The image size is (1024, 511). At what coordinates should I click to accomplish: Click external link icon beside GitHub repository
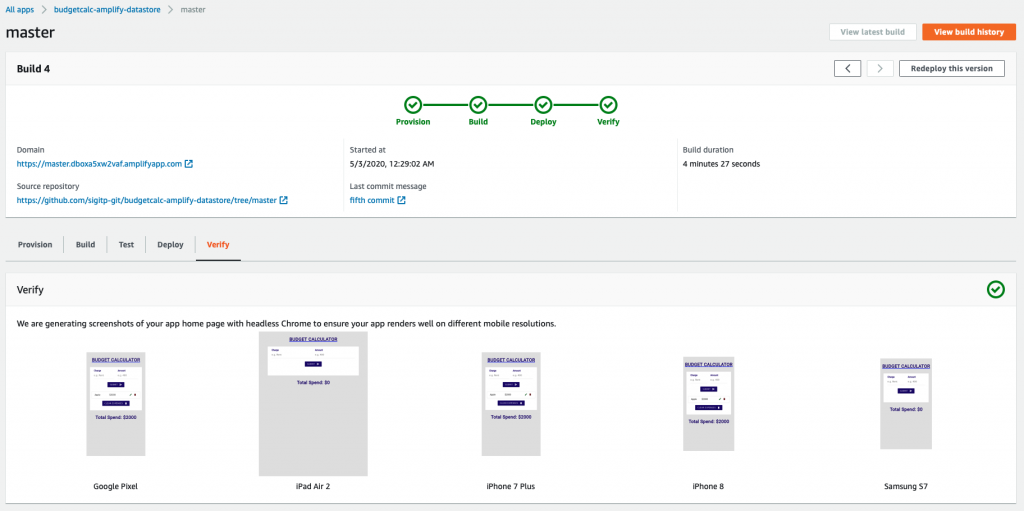tap(283, 201)
